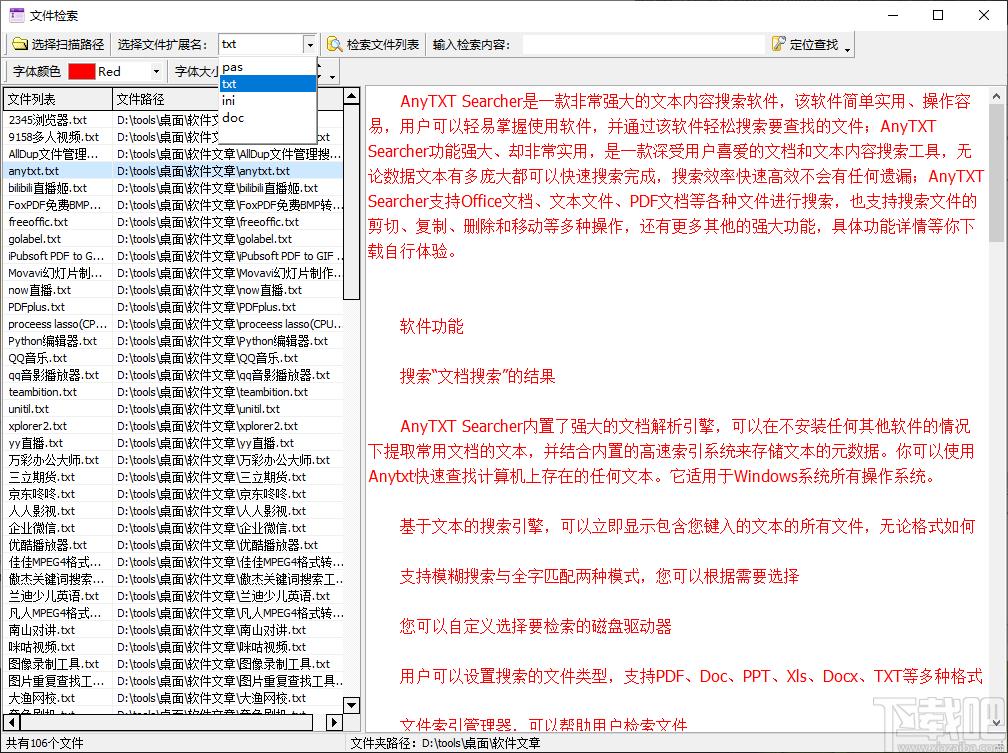Click the red font color swatch
This screenshot has width=1008, height=753.
pyautogui.click(x=82, y=71)
